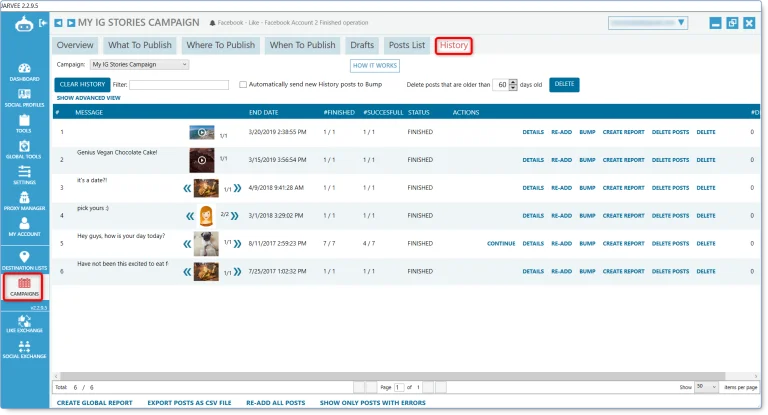Open the items per page dropdown

pyautogui.click(x=706, y=386)
